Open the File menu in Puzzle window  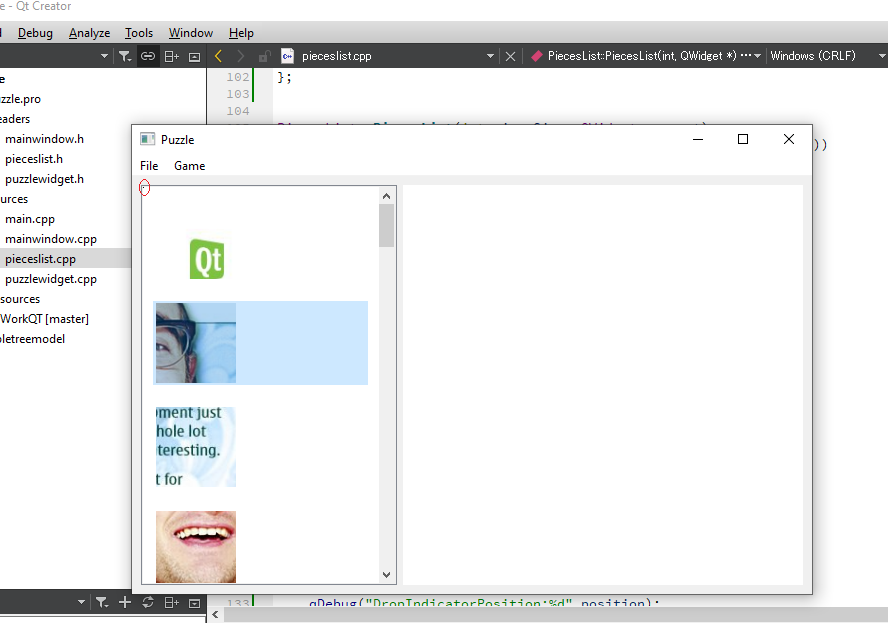pos(149,166)
